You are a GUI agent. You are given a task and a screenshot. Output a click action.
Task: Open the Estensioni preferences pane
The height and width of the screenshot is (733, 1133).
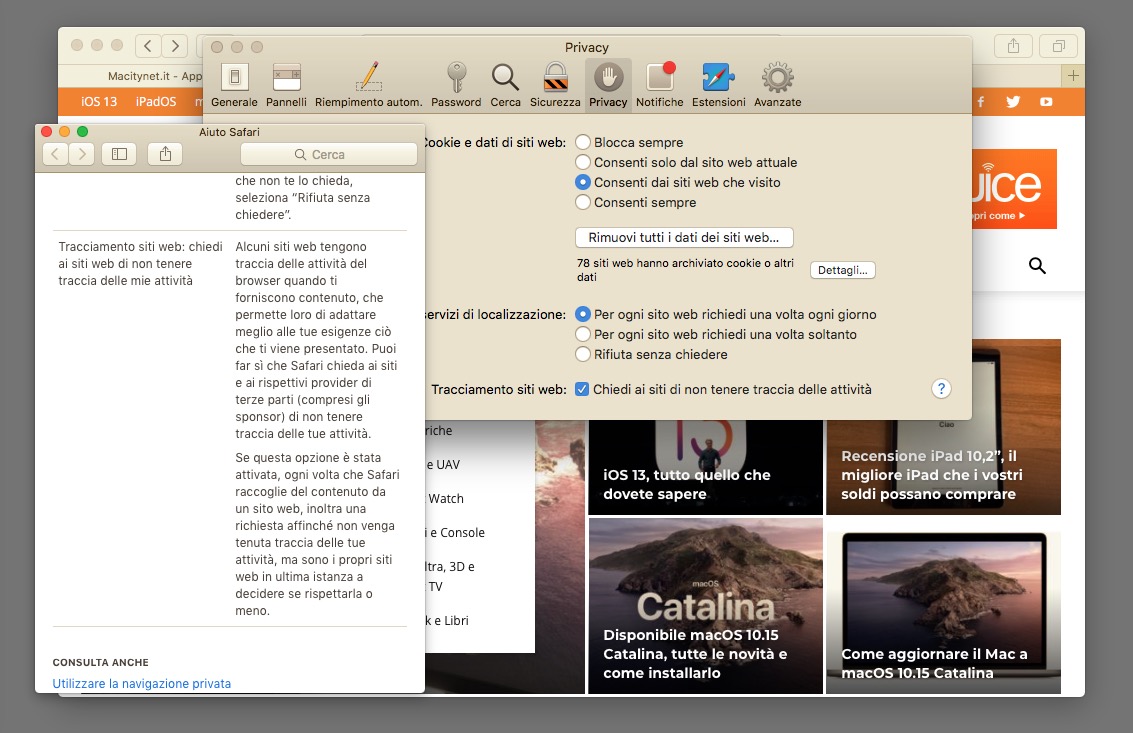[718, 82]
